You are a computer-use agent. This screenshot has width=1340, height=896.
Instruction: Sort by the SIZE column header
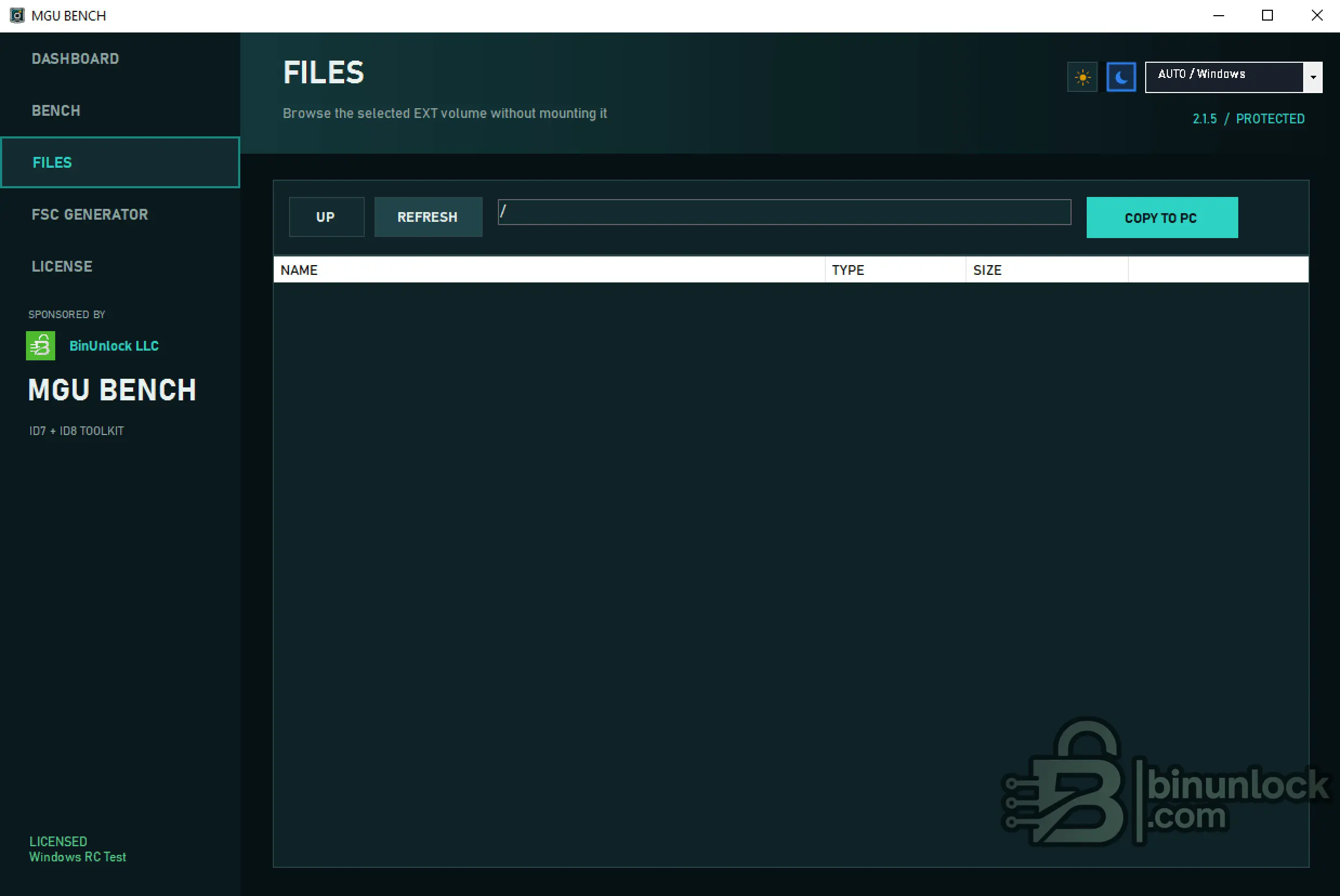[x=1047, y=269]
